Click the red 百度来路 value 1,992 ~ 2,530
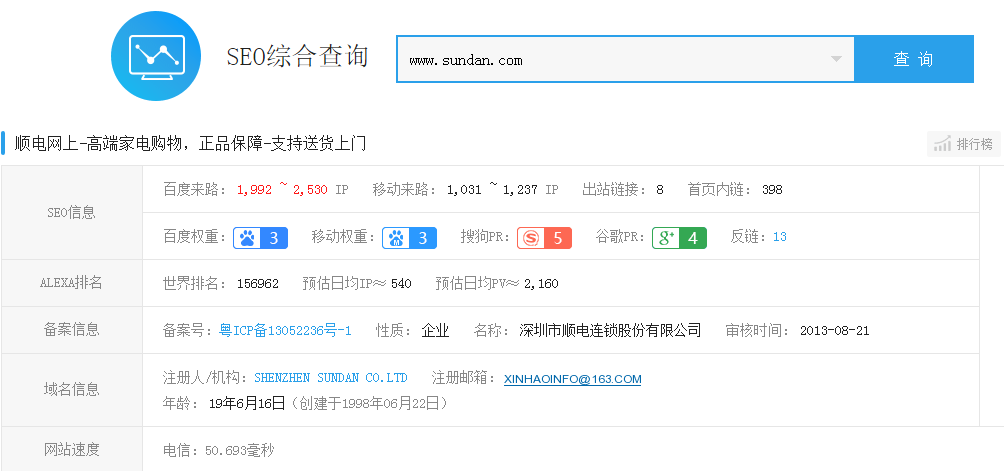Screen dimensions: 1004x471 [x=282, y=189]
